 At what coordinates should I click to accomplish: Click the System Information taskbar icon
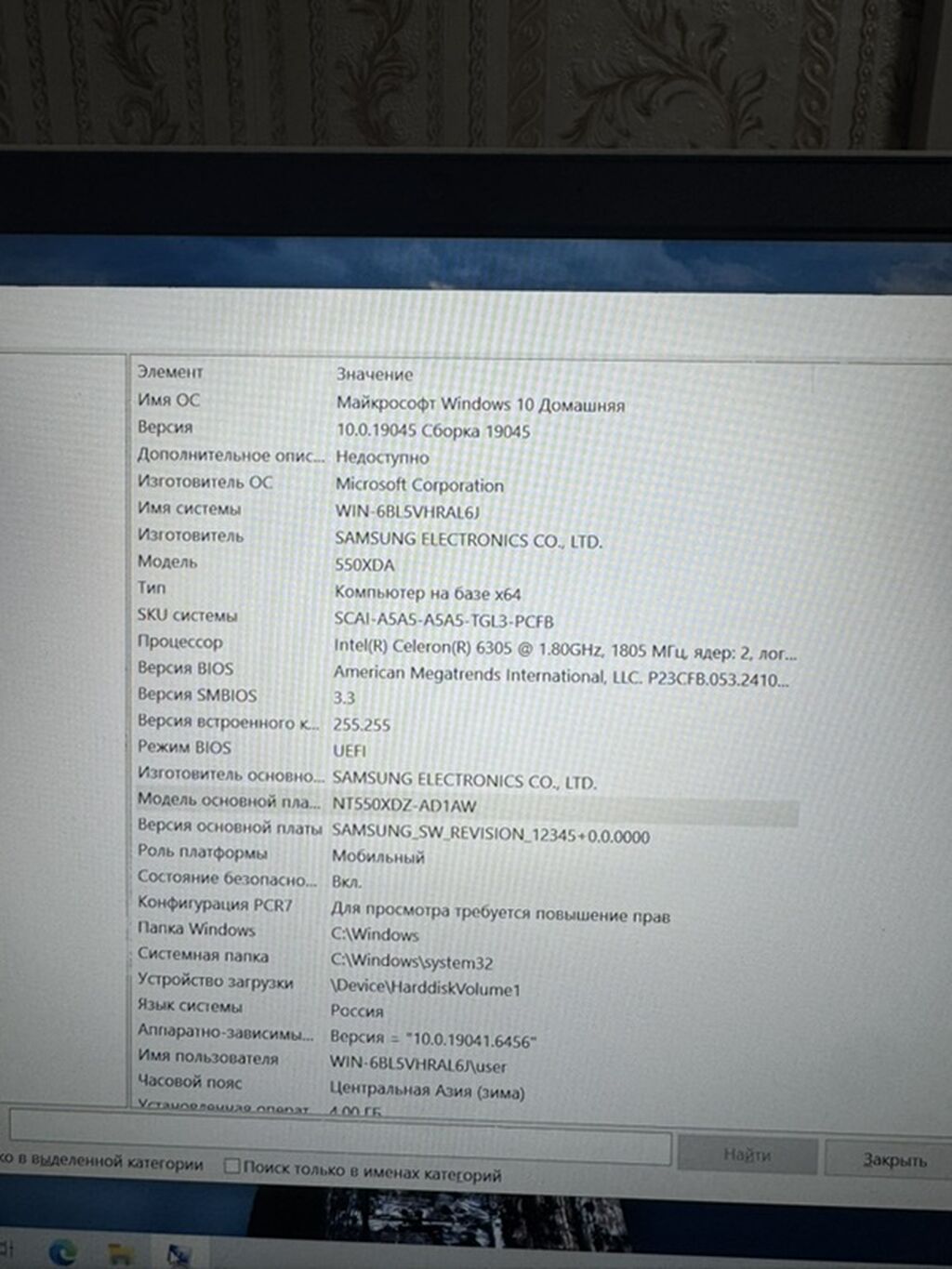point(178,1256)
